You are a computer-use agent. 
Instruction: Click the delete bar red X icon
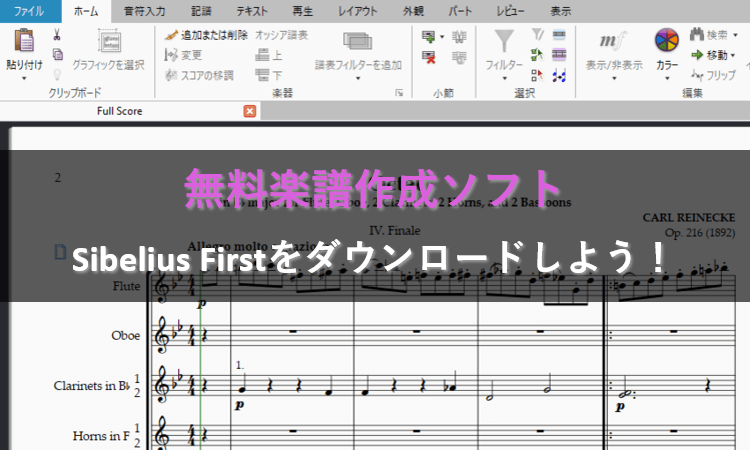coord(430,56)
